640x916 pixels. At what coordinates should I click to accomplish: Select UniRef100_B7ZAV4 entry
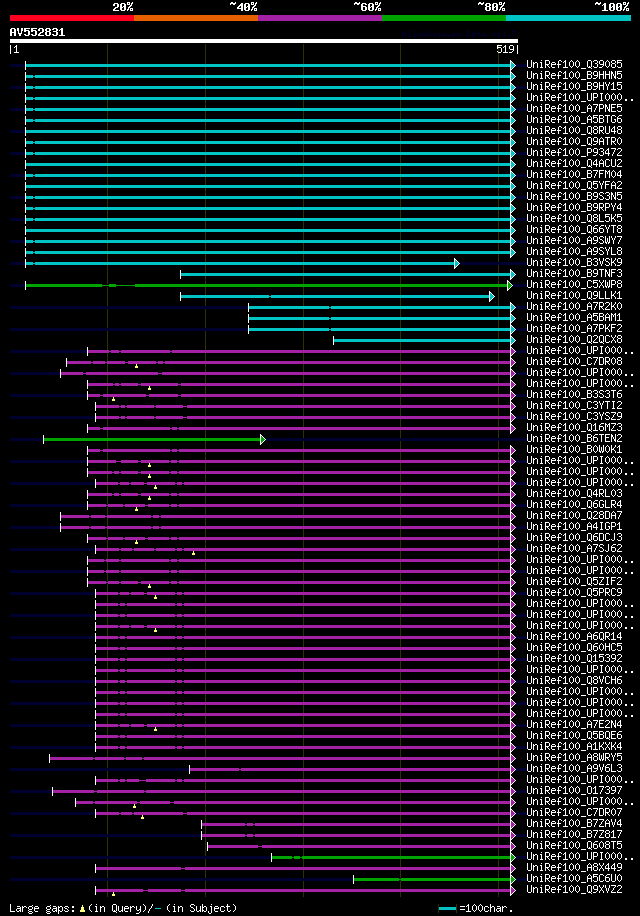pyautogui.click(x=574, y=824)
